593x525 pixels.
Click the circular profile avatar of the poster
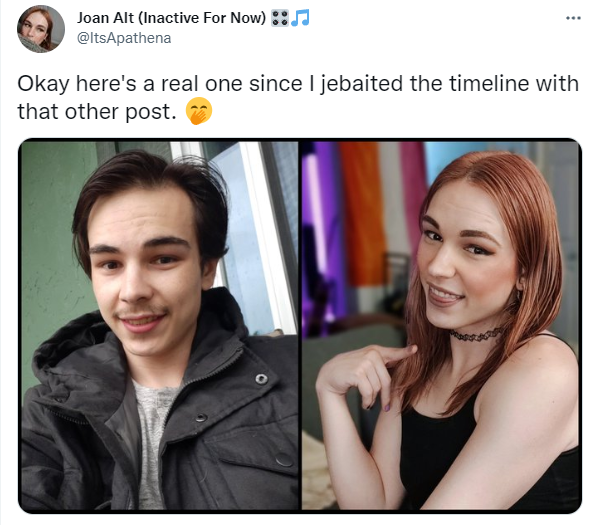(x=41, y=29)
